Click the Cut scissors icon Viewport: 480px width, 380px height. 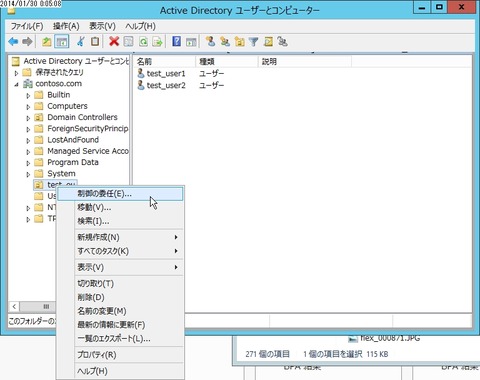tap(80, 42)
